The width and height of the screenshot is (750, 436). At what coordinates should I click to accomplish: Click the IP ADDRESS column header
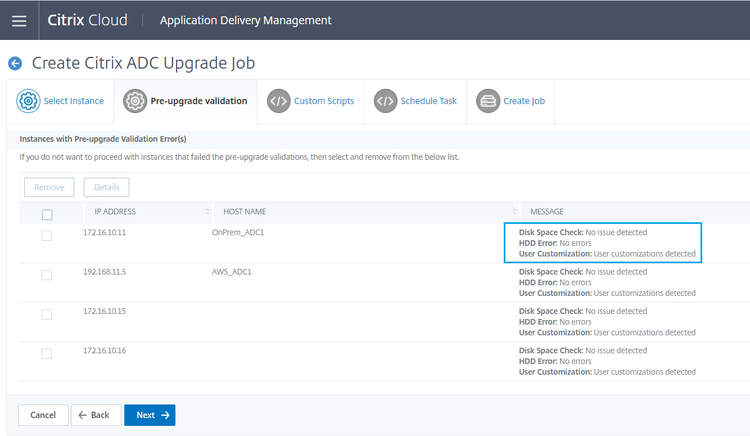[x=115, y=211]
